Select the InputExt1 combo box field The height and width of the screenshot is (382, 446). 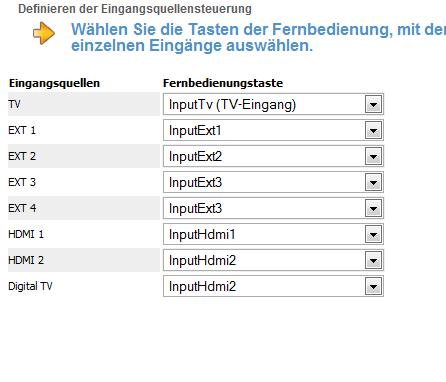[273, 130]
